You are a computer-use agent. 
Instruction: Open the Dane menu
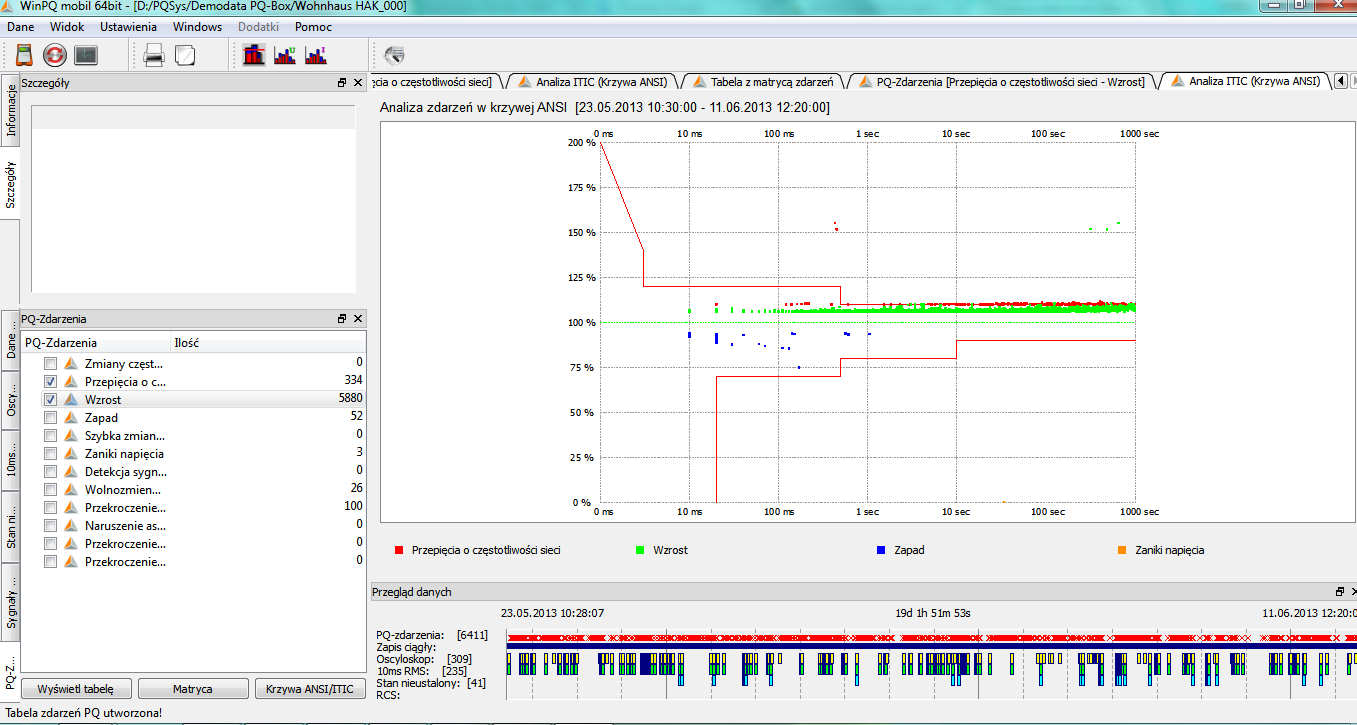pos(21,27)
